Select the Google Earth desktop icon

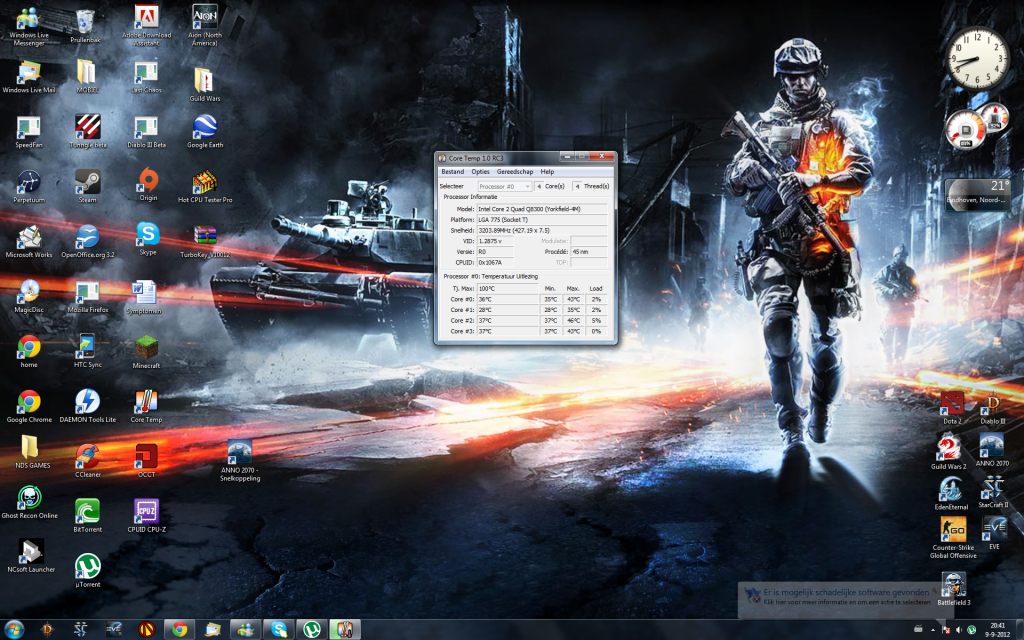point(205,132)
